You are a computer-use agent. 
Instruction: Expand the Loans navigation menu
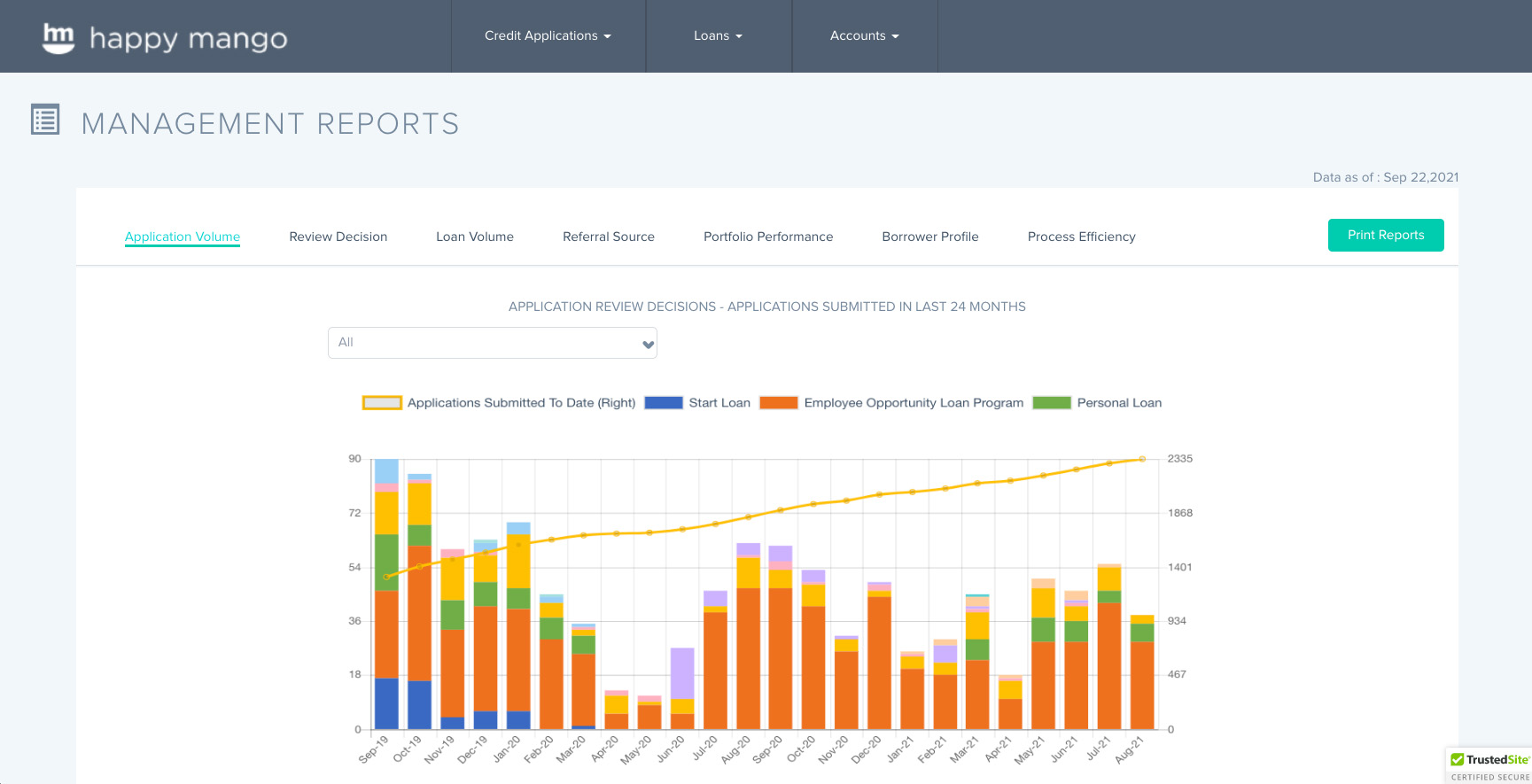(718, 36)
